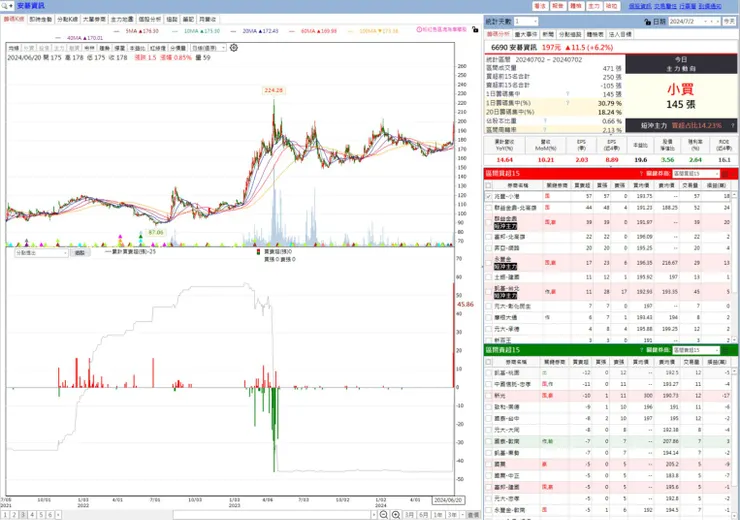
Task: Toggle 分價量 chart overlay button
Action: tap(178, 48)
